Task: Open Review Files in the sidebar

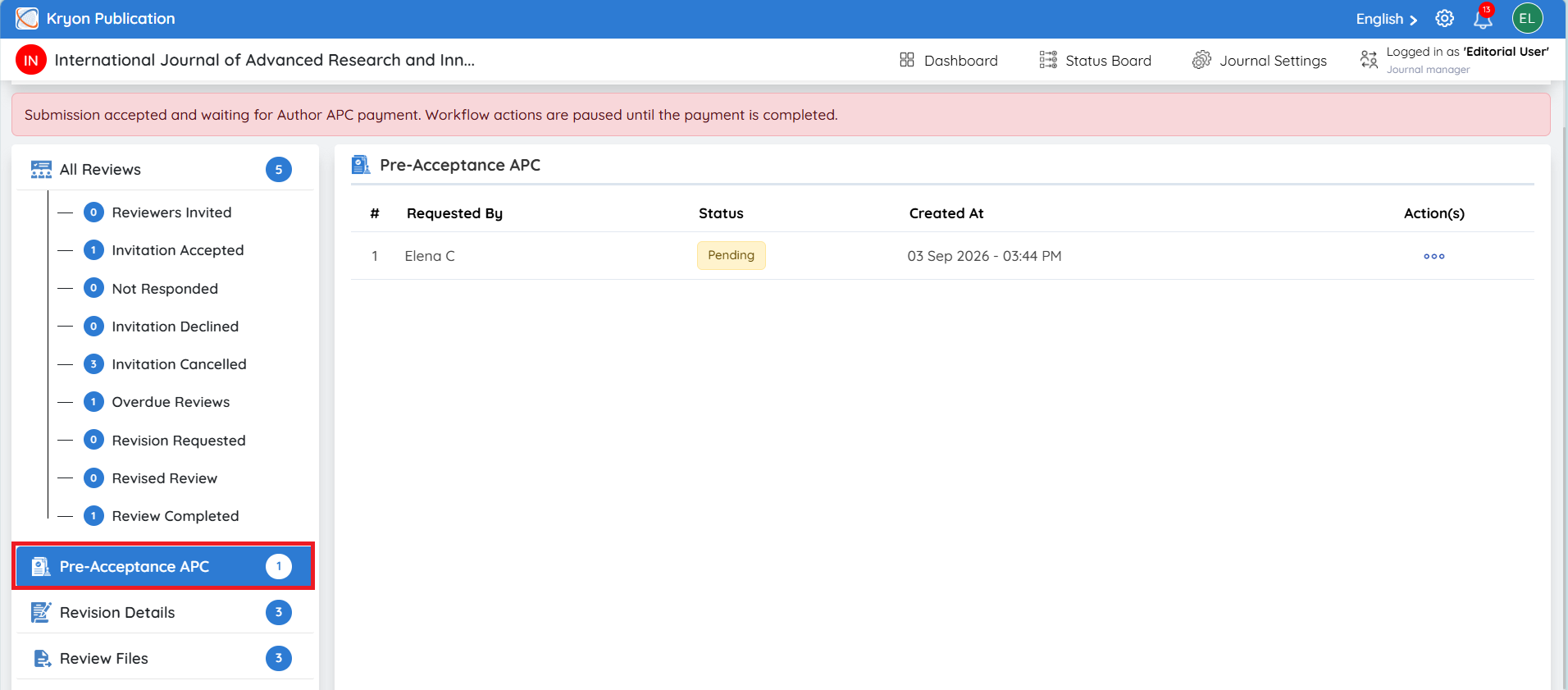Action: pos(165,658)
